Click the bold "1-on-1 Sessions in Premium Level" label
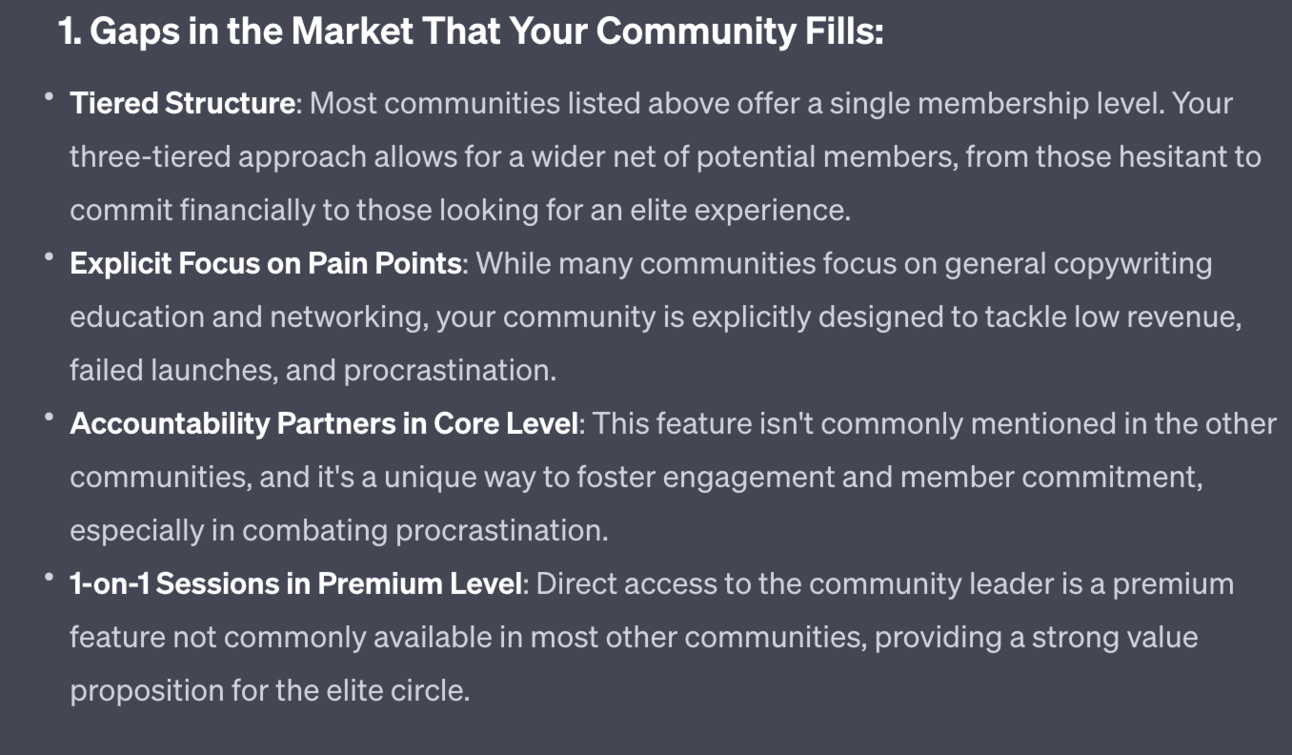1292x755 pixels. (x=296, y=583)
